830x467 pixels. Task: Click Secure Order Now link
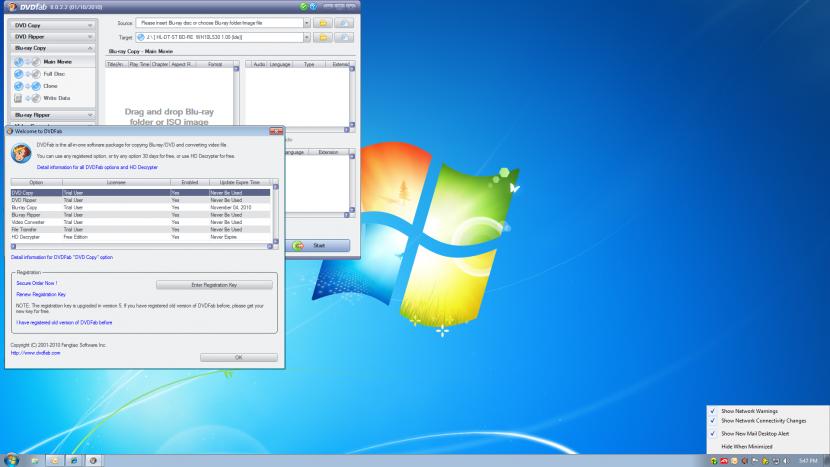37,283
